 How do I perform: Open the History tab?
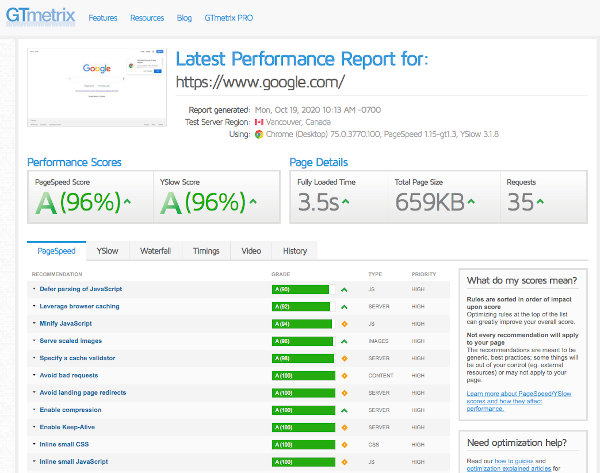click(295, 251)
